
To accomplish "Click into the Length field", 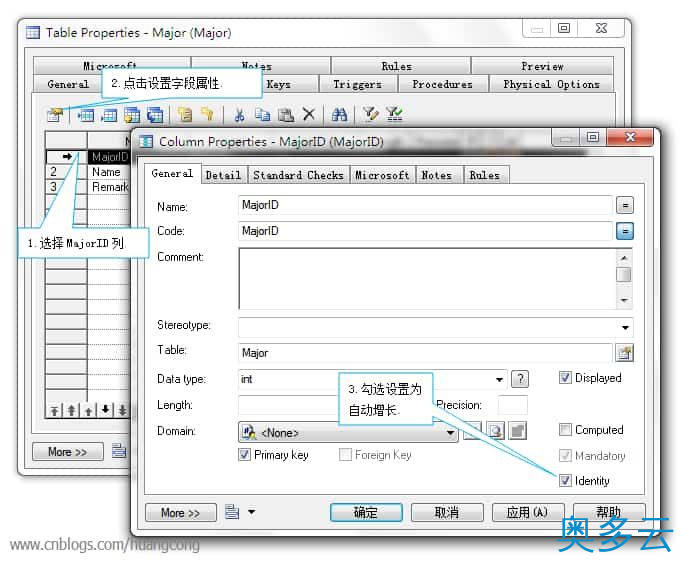I will click(x=289, y=405).
